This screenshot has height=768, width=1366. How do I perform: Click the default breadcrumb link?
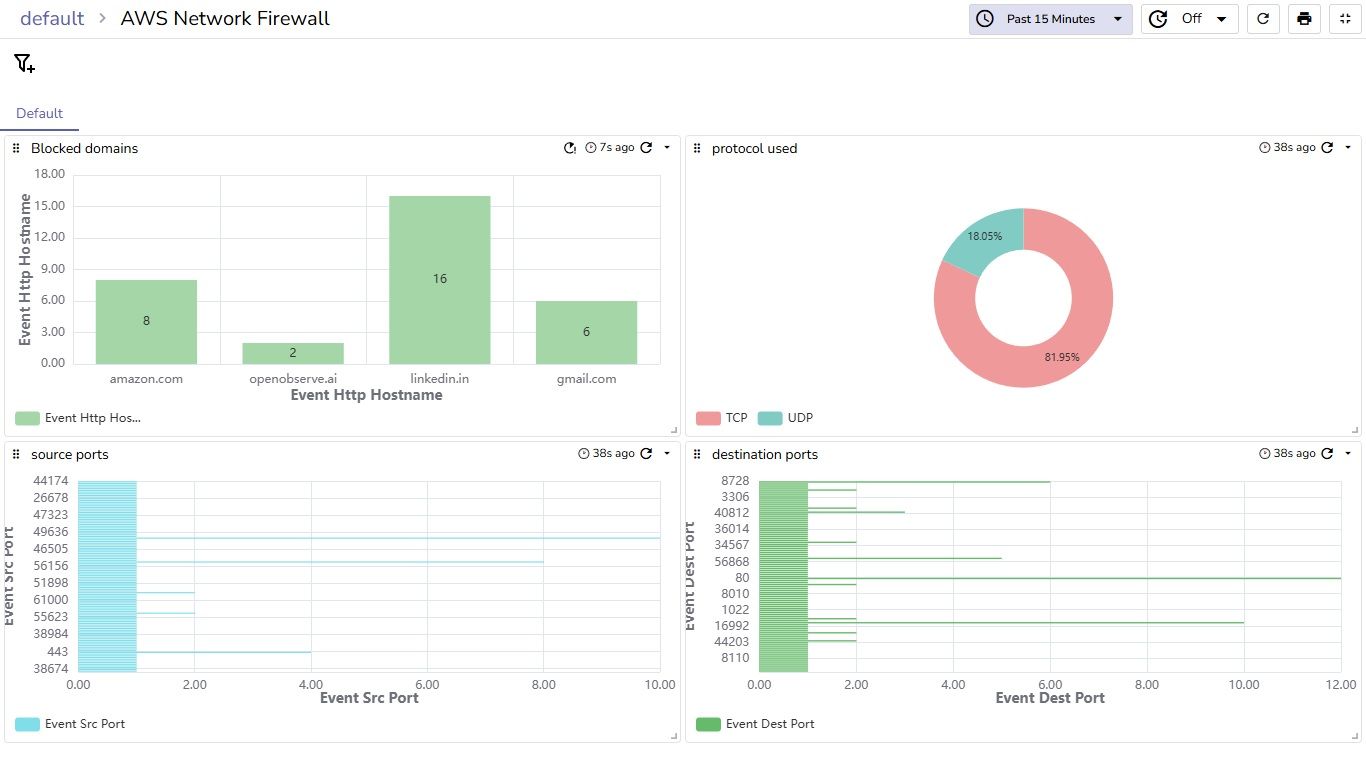coord(51,17)
